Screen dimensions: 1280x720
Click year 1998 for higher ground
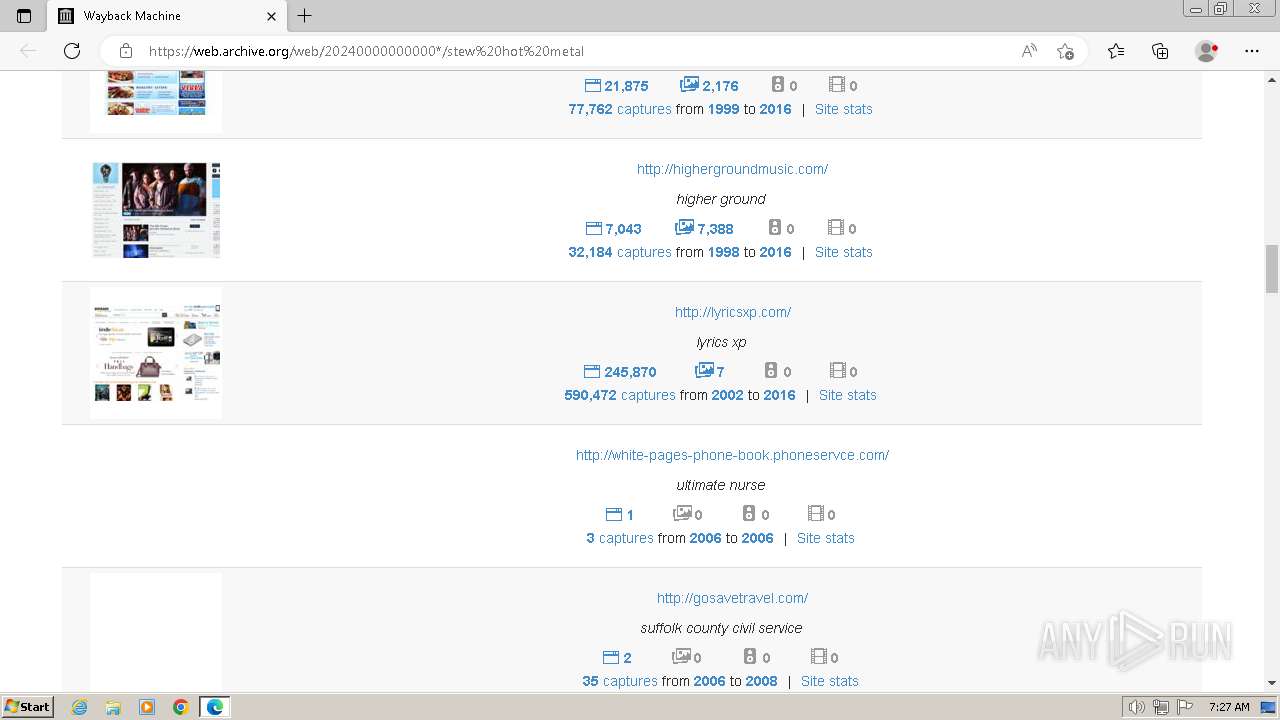(x=724, y=252)
